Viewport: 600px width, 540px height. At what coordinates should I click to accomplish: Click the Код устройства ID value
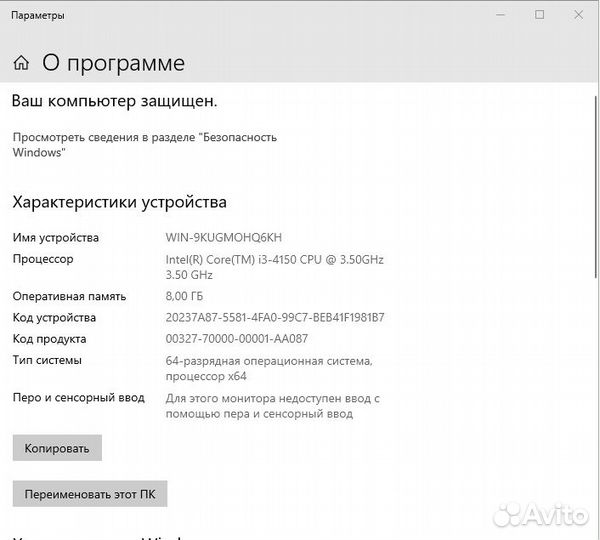[274, 318]
